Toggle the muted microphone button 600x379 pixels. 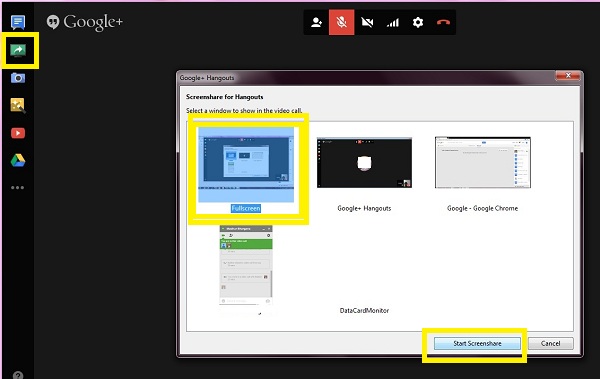tap(342, 23)
